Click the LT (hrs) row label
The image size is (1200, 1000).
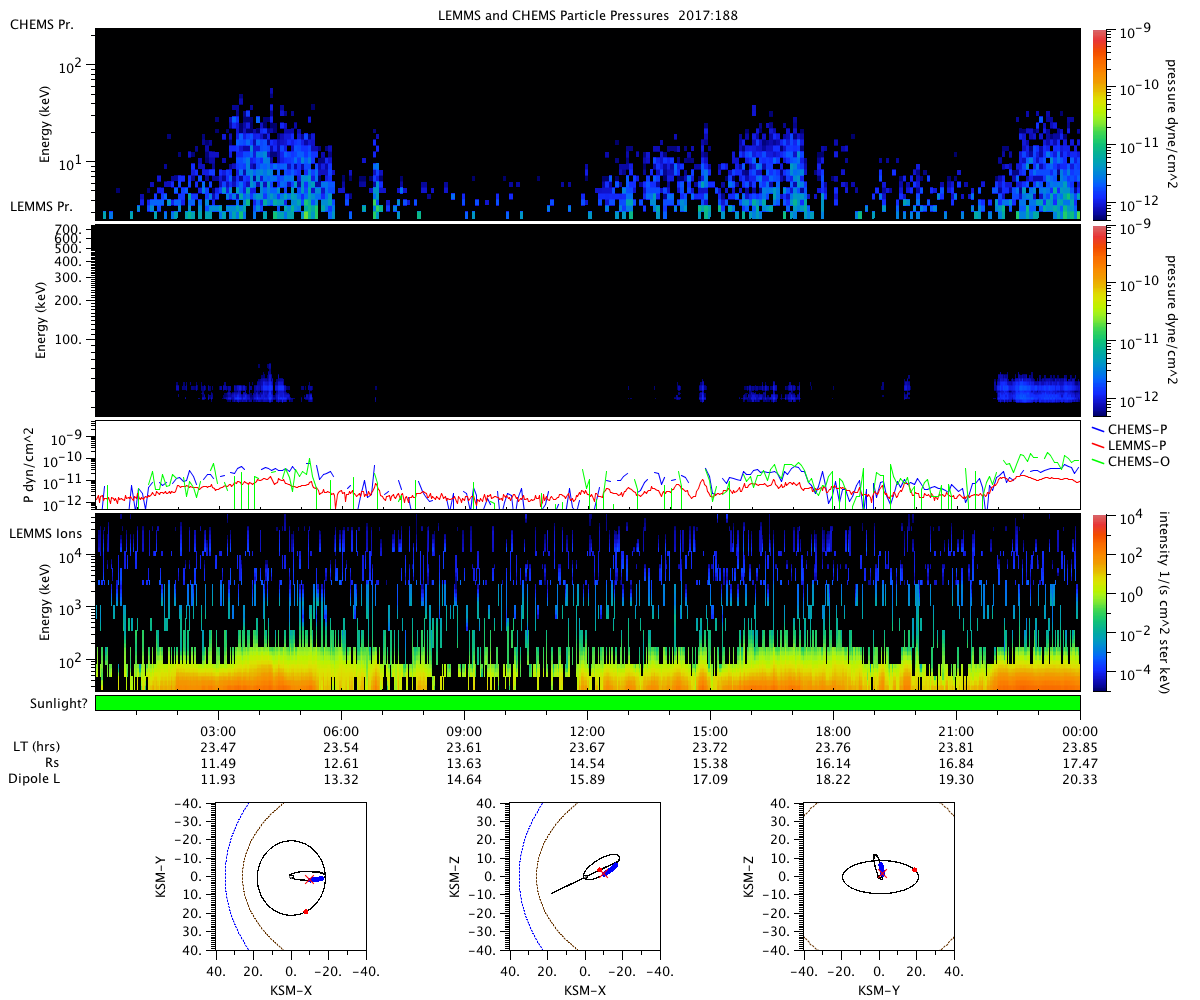(34, 747)
